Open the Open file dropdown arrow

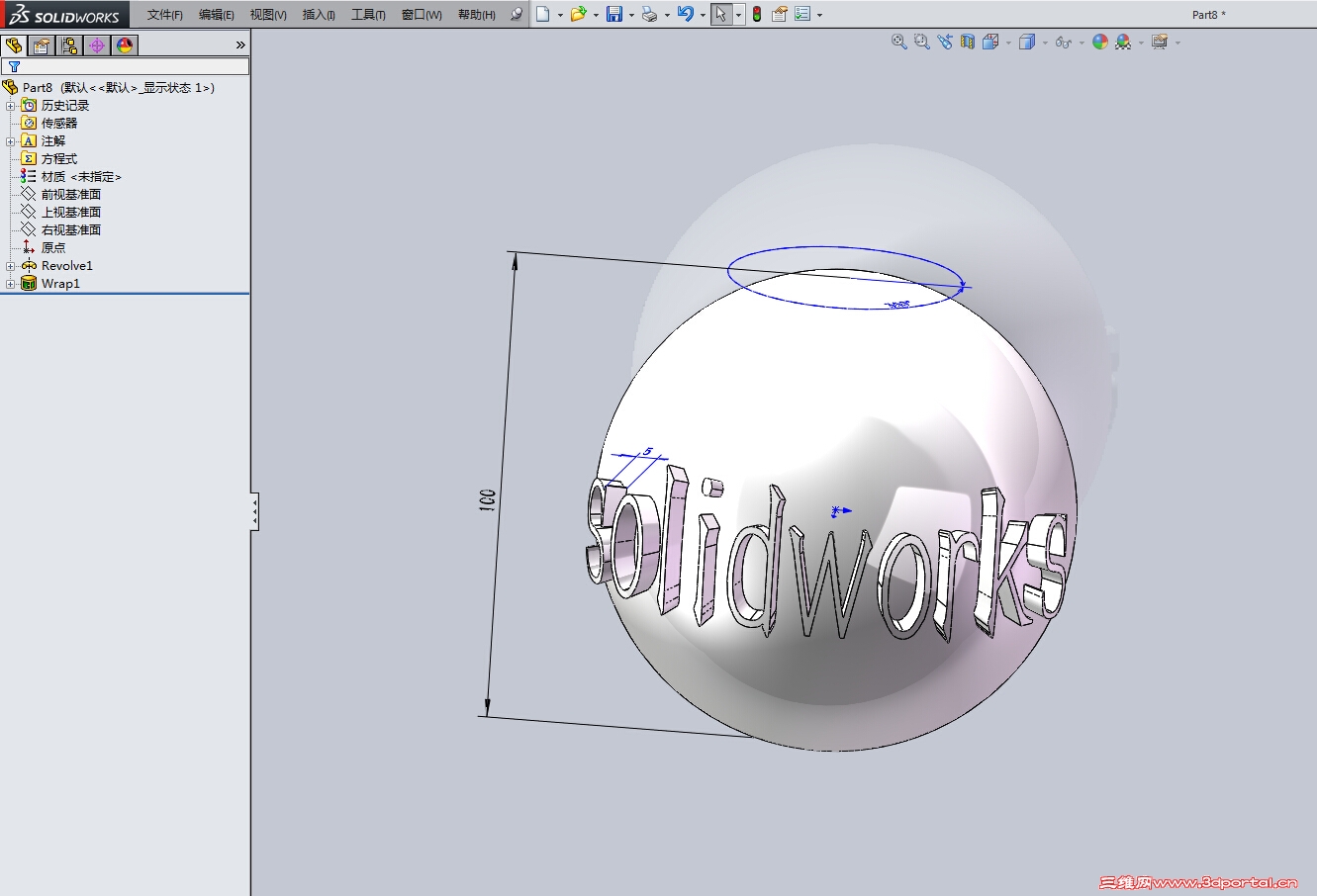596,15
